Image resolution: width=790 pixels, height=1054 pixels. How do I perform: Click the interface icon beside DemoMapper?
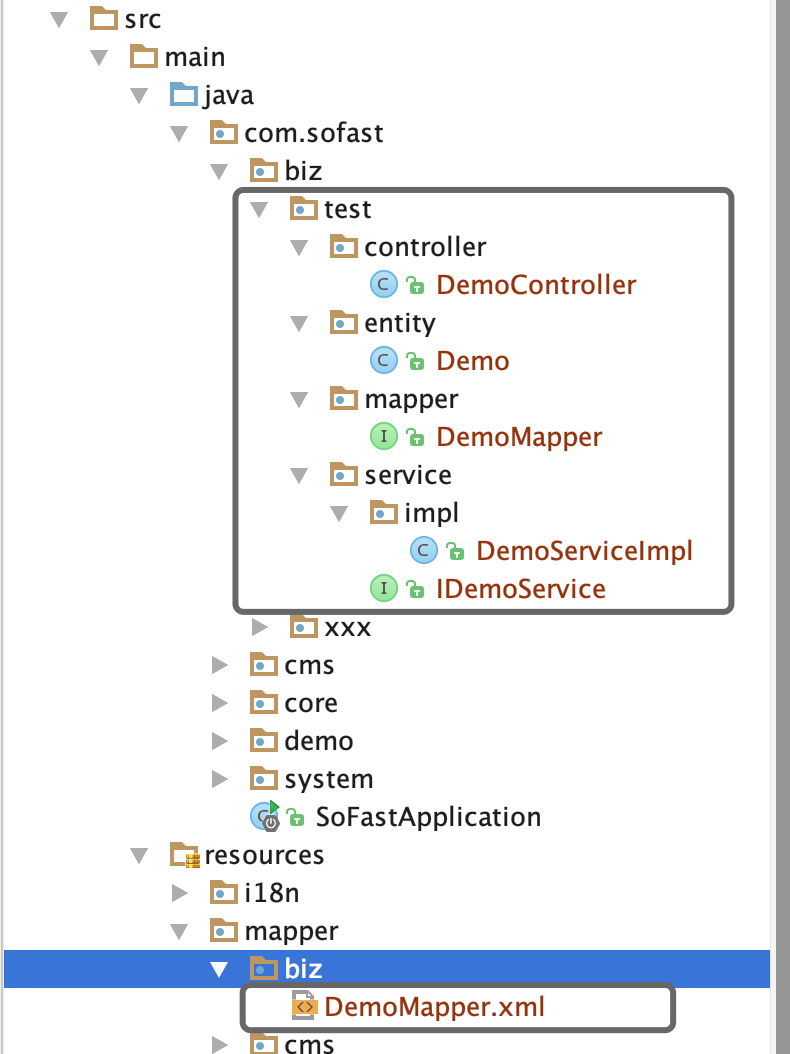[383, 437]
